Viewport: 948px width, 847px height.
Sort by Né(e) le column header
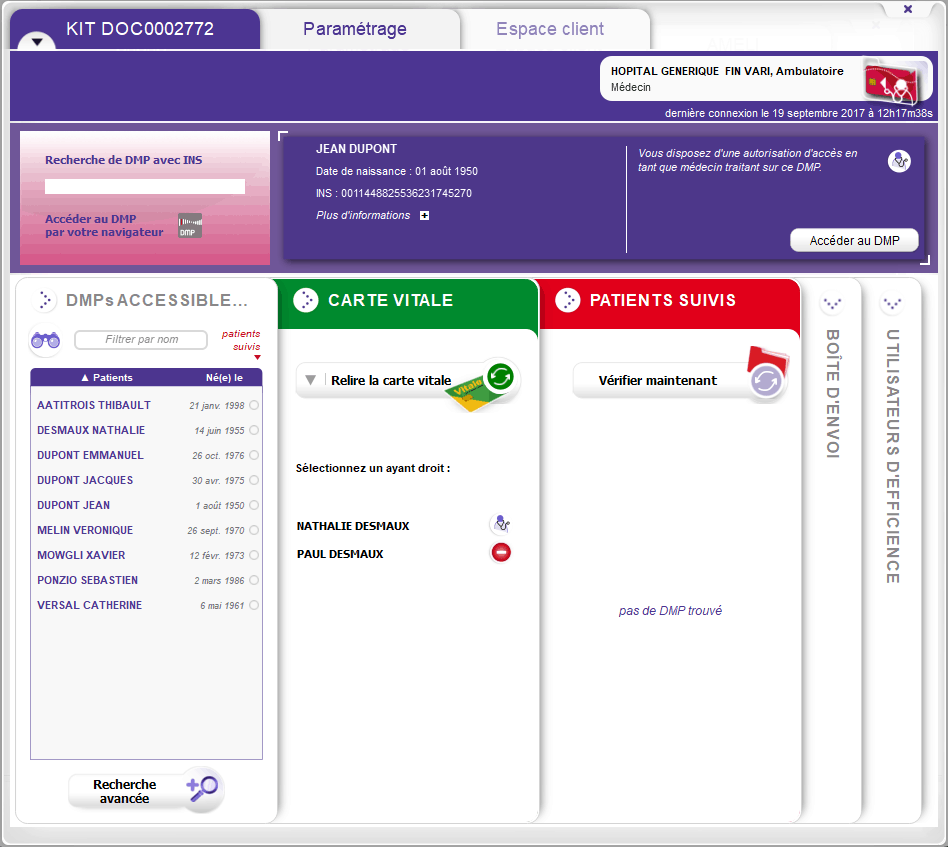click(x=224, y=377)
